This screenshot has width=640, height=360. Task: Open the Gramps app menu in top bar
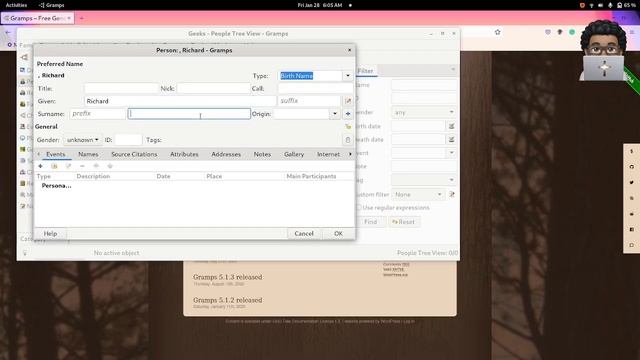(x=51, y=5)
